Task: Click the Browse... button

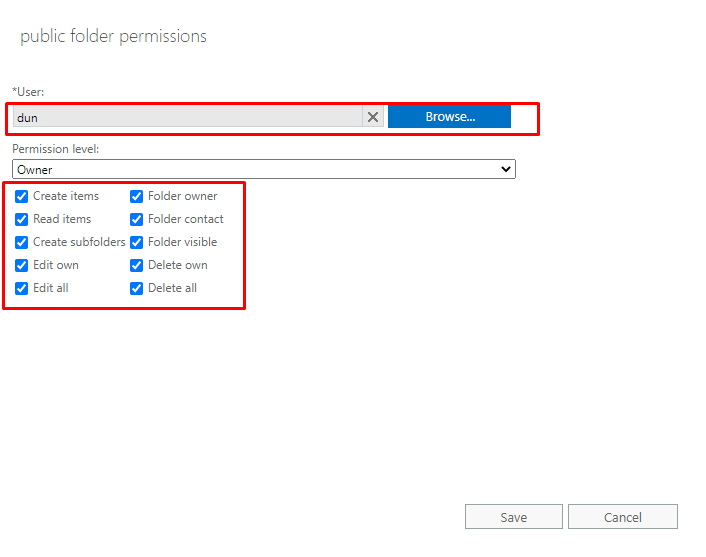Action: [x=449, y=117]
